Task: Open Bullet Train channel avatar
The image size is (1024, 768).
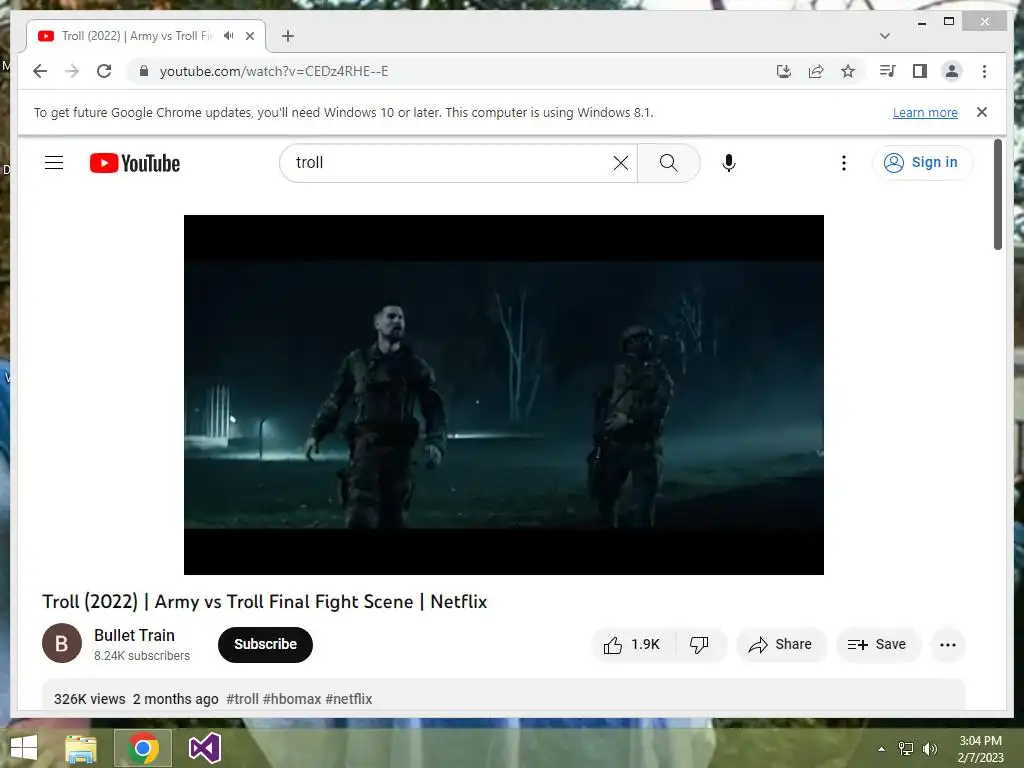Action: tap(61, 643)
